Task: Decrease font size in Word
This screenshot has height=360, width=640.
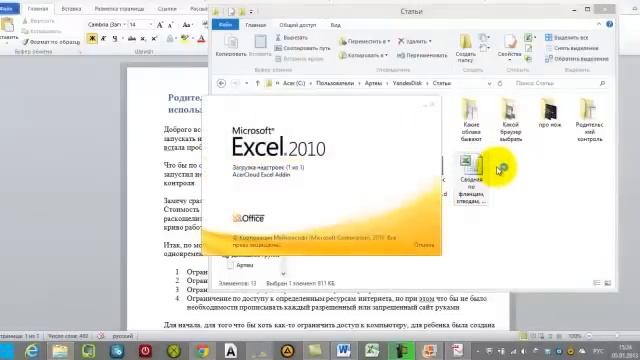Action: click(x=171, y=25)
